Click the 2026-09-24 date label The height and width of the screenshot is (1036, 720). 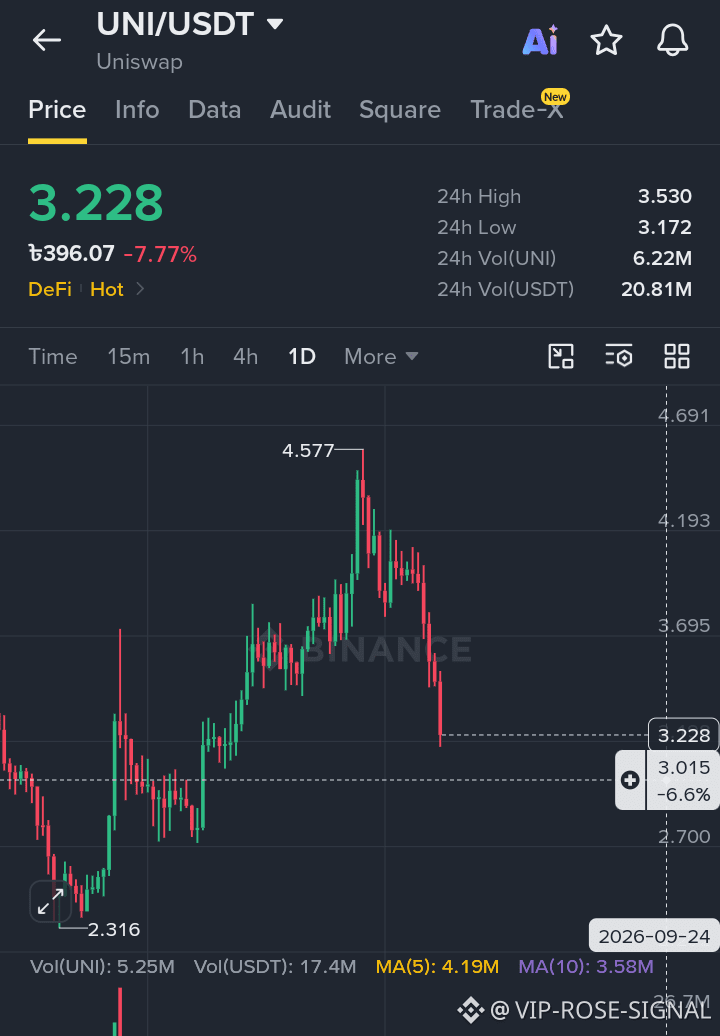654,936
